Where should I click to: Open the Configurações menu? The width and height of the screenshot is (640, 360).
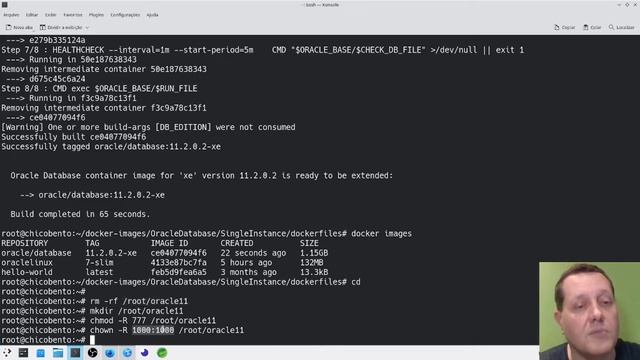coord(125,15)
